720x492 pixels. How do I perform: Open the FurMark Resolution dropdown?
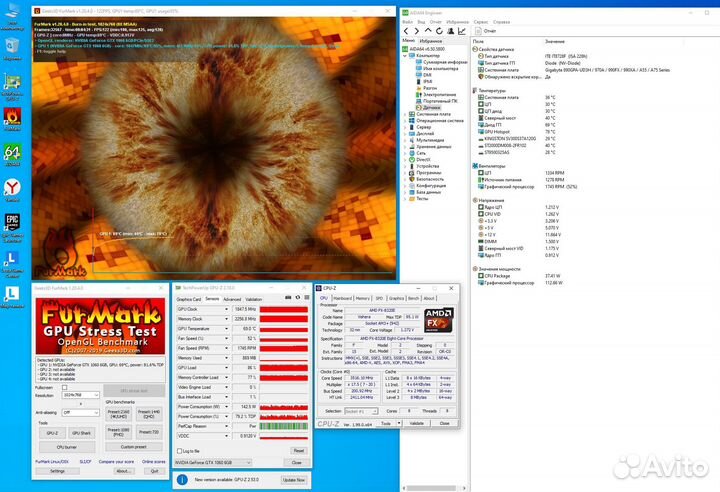pyautogui.click(x=80, y=395)
